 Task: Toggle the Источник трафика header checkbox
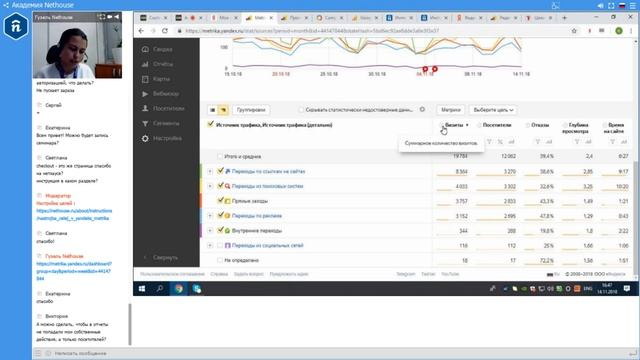(x=210, y=124)
